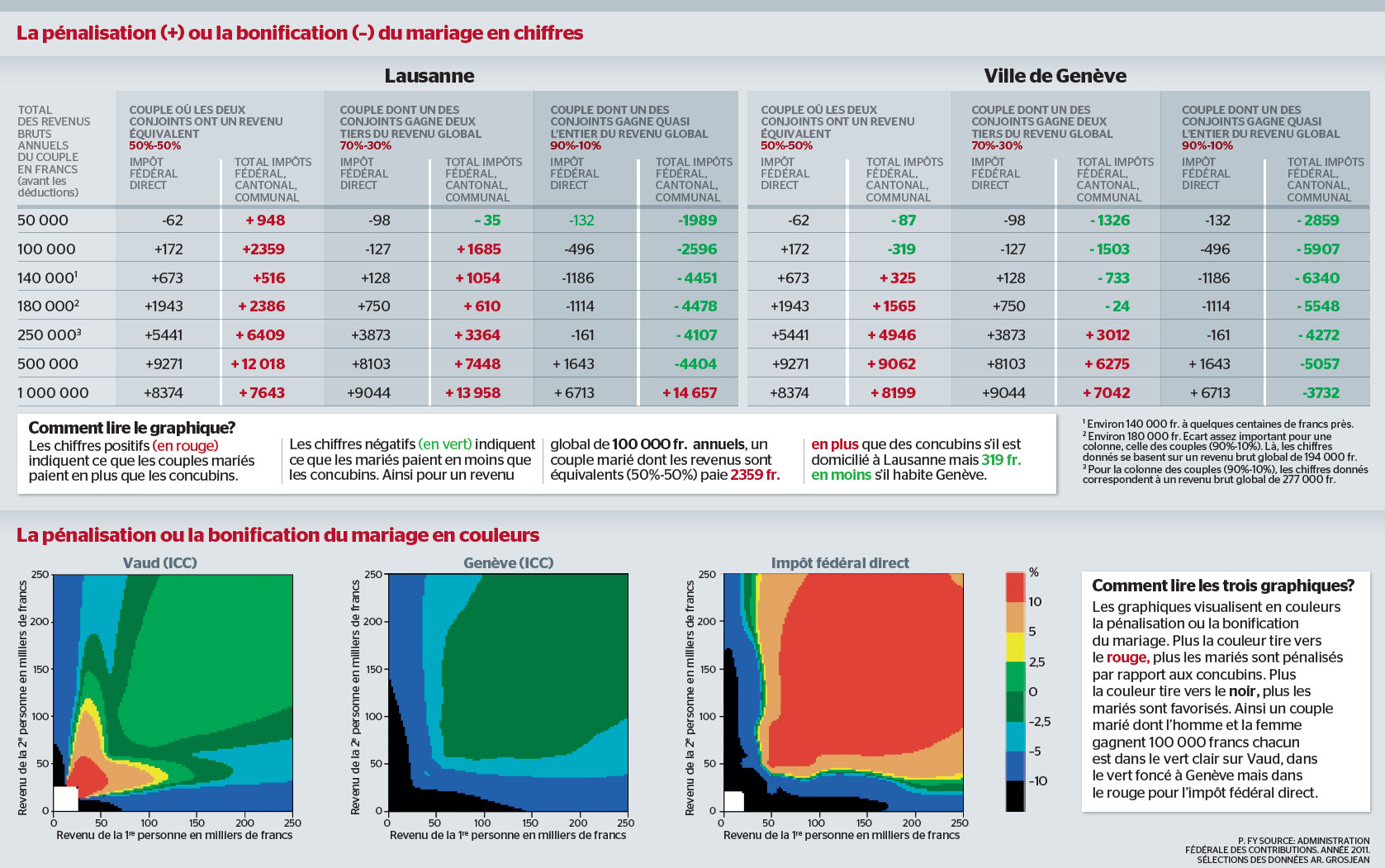This screenshot has width=1385, height=868.
Task: Click the white square in federal chart
Action: pos(734,801)
